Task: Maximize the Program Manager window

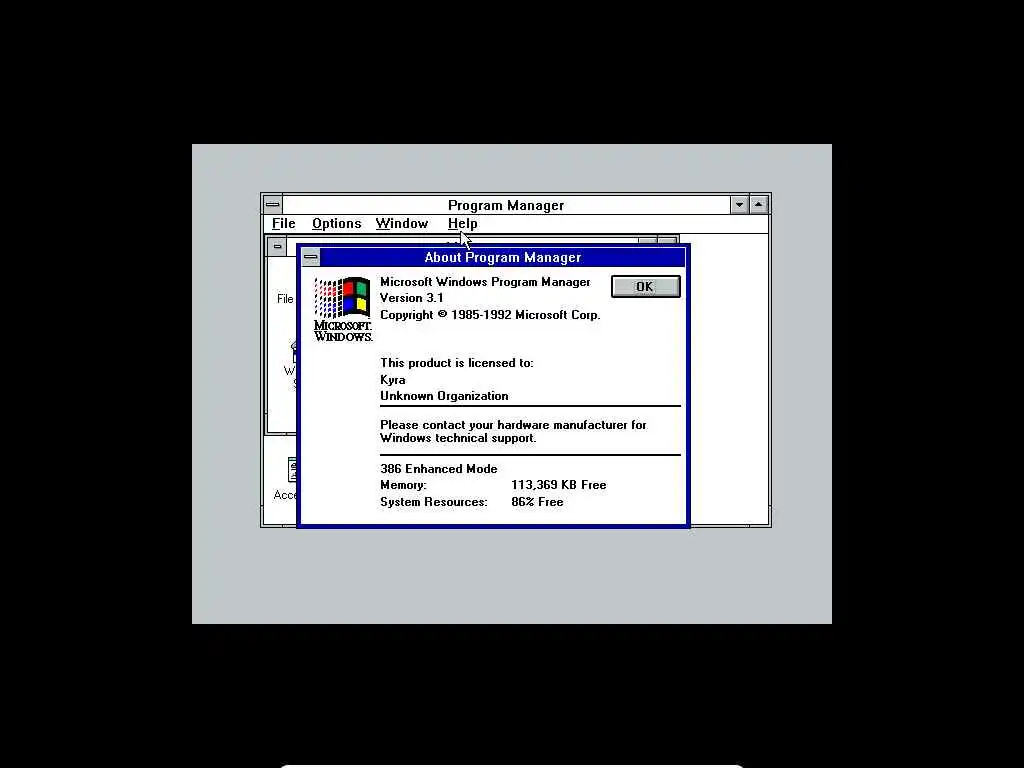Action: pyautogui.click(x=758, y=205)
